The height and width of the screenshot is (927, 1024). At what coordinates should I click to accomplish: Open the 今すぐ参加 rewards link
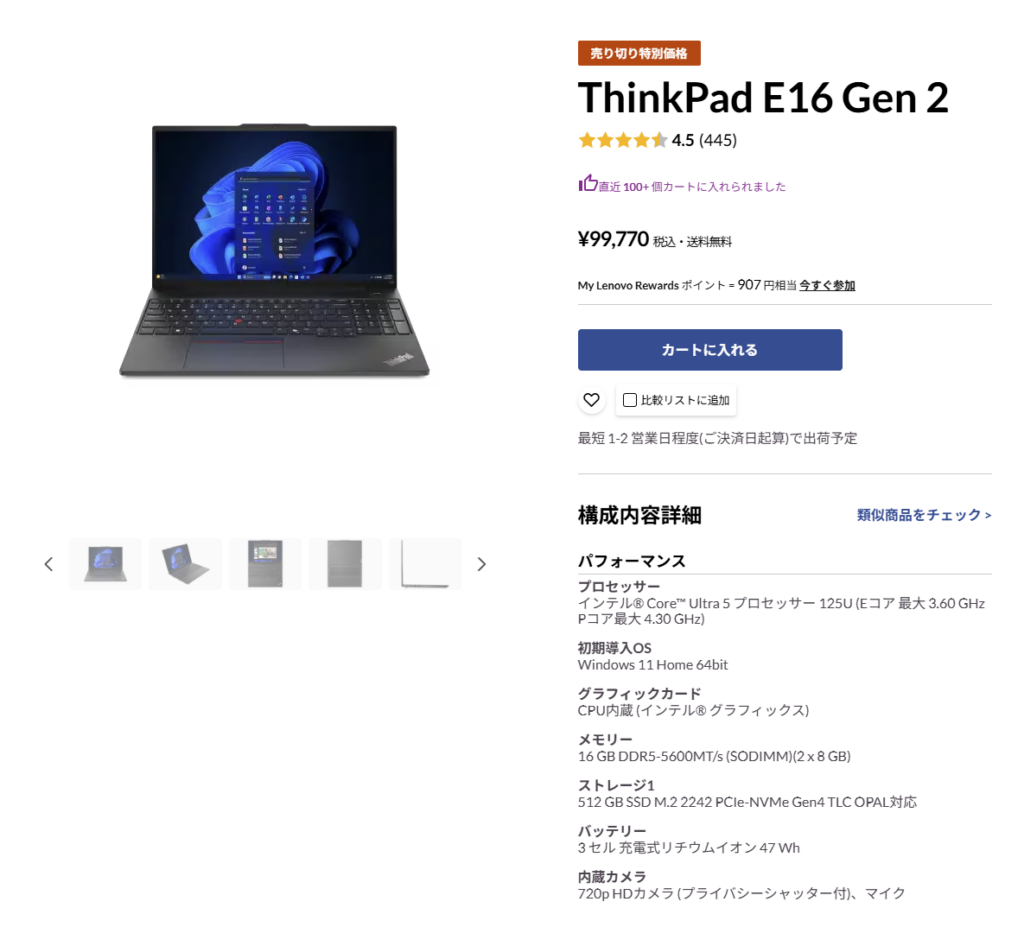[827, 285]
